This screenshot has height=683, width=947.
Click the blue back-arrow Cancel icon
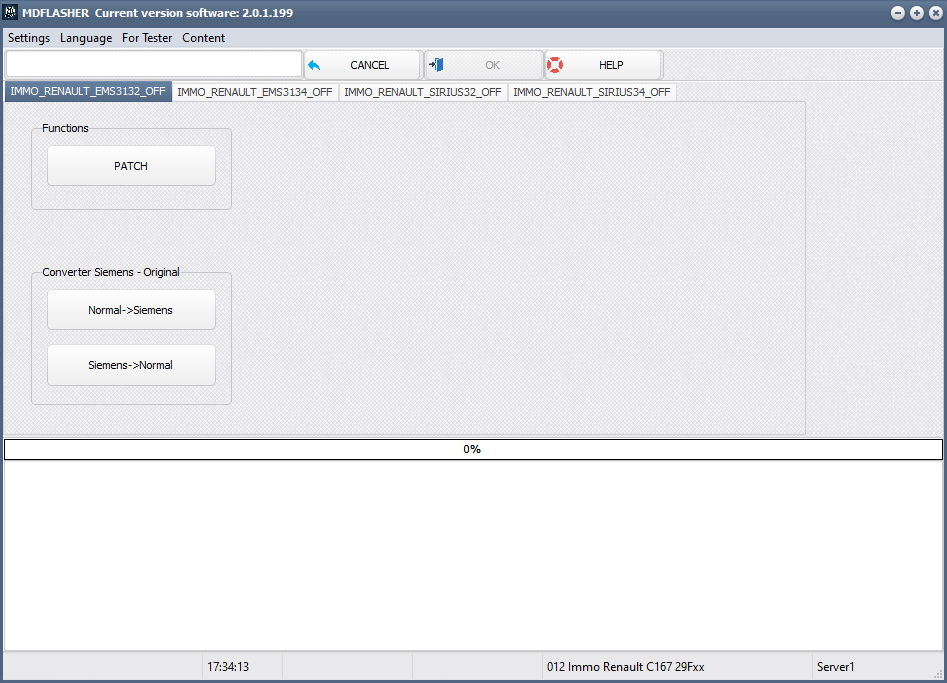coord(314,65)
